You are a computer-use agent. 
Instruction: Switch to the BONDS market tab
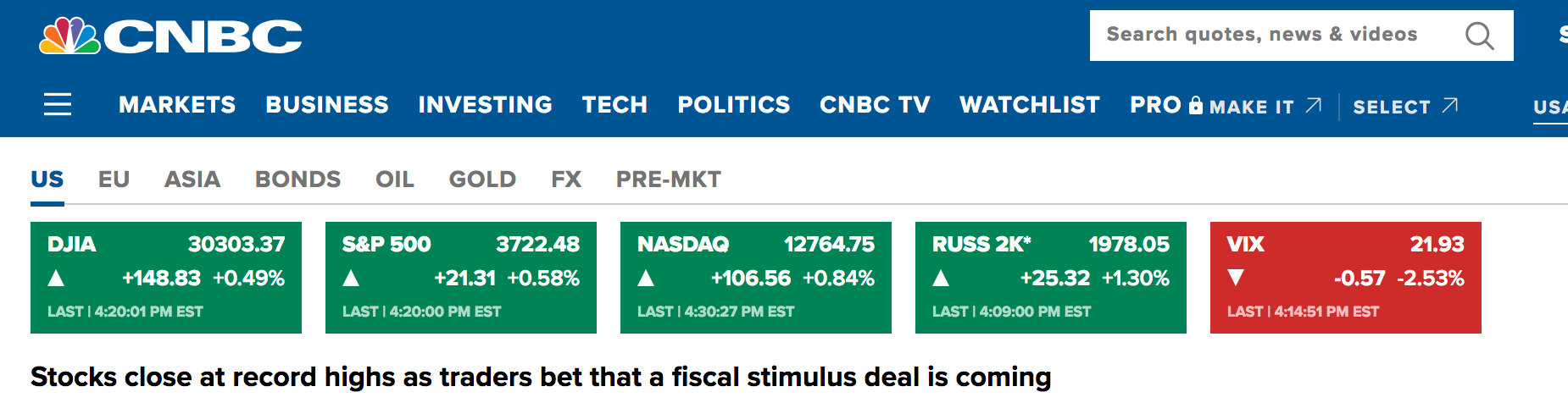click(x=297, y=179)
